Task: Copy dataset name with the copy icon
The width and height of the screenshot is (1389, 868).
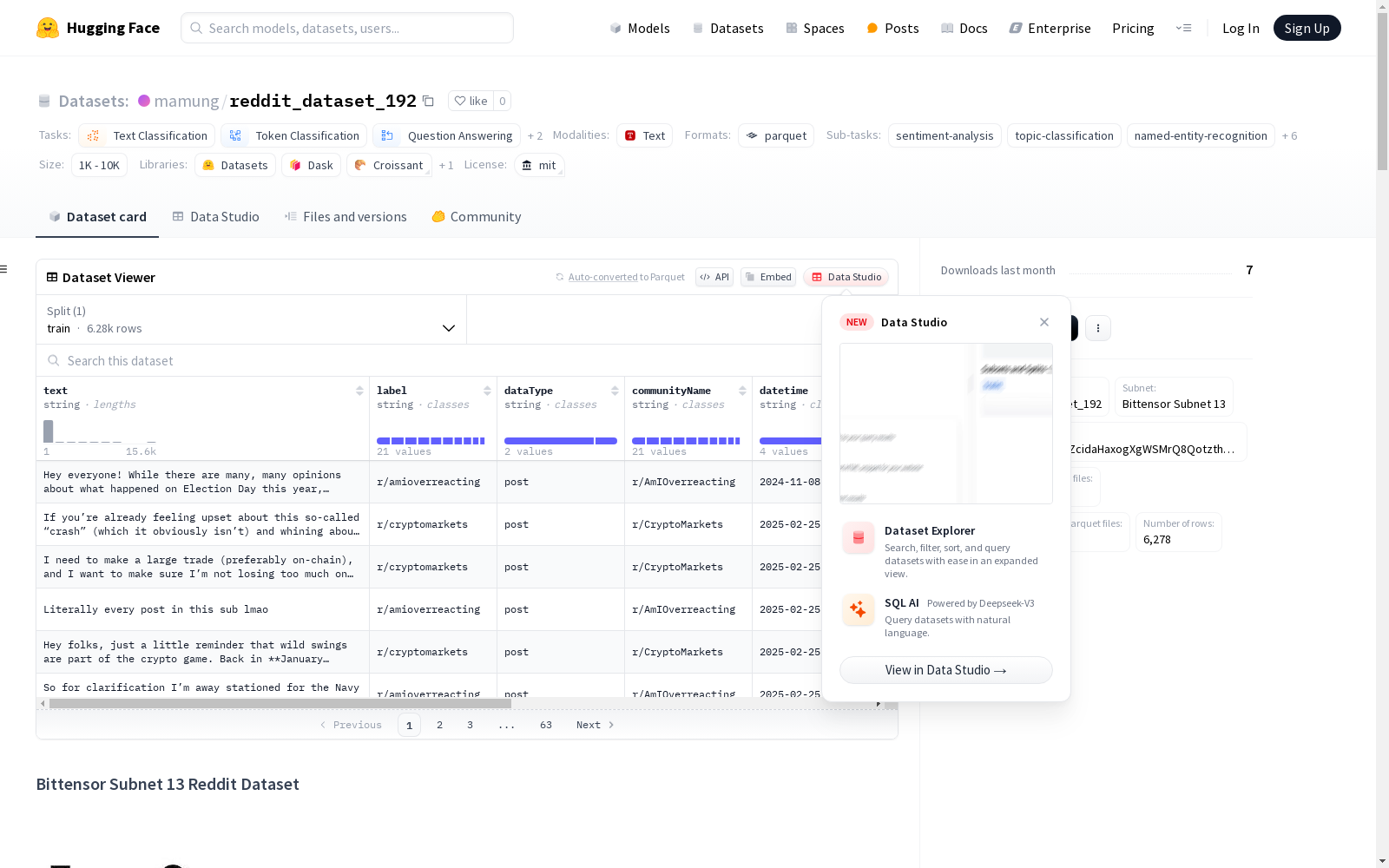Action: (428, 101)
